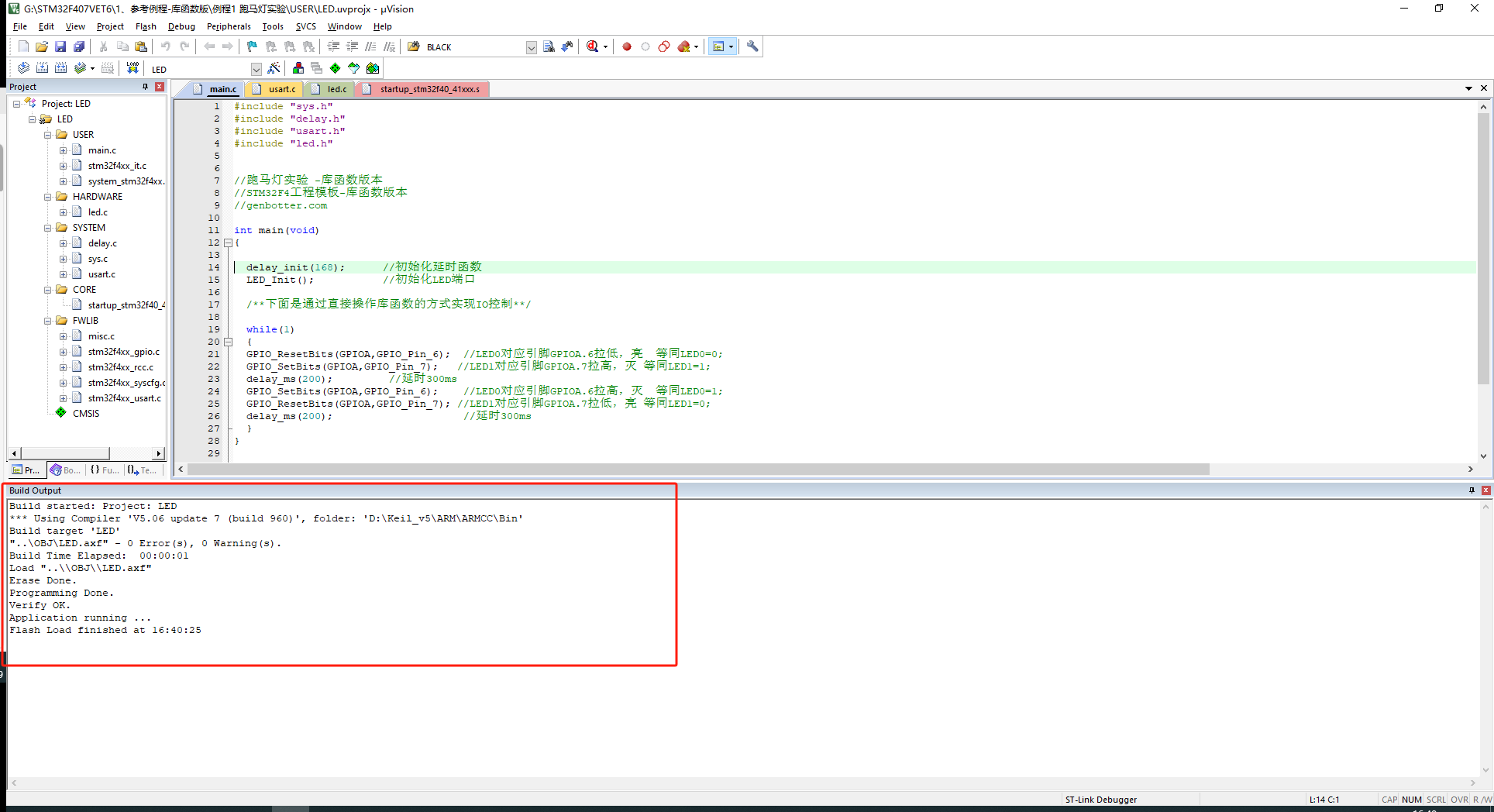
Task: Switch to the Books tab in Project panel
Action: (x=65, y=470)
